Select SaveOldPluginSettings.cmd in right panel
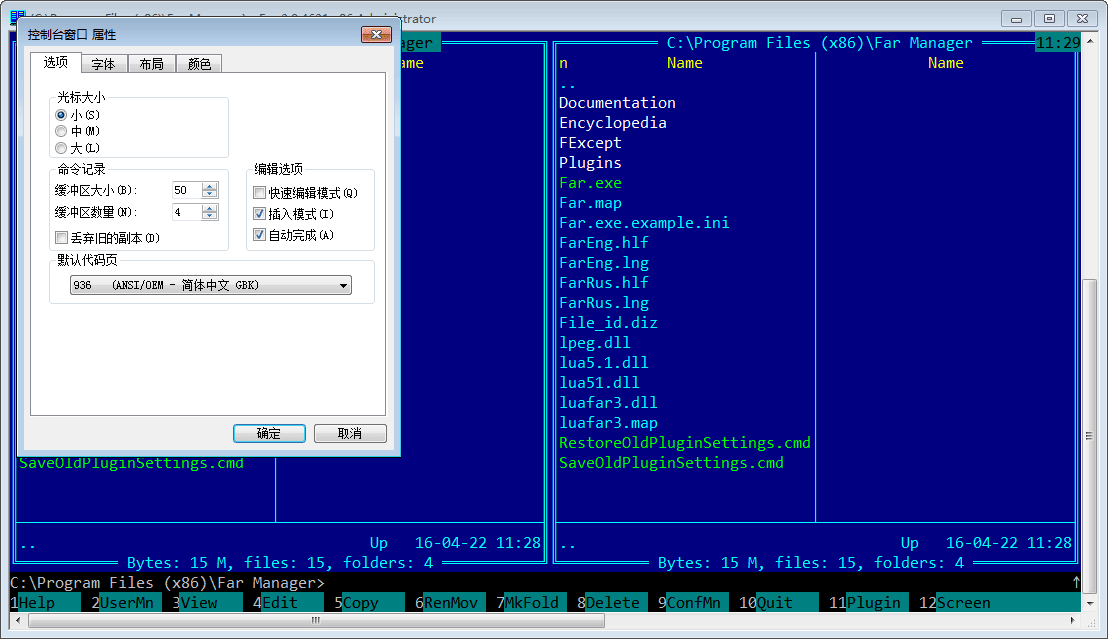The image size is (1108, 639). point(671,463)
